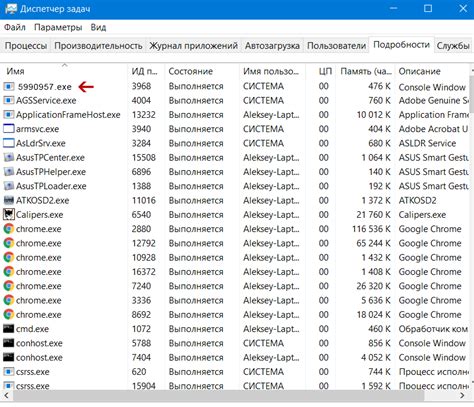Click conhost.exe icon of PID 5788
The image size is (474, 407).
(x=9, y=343)
